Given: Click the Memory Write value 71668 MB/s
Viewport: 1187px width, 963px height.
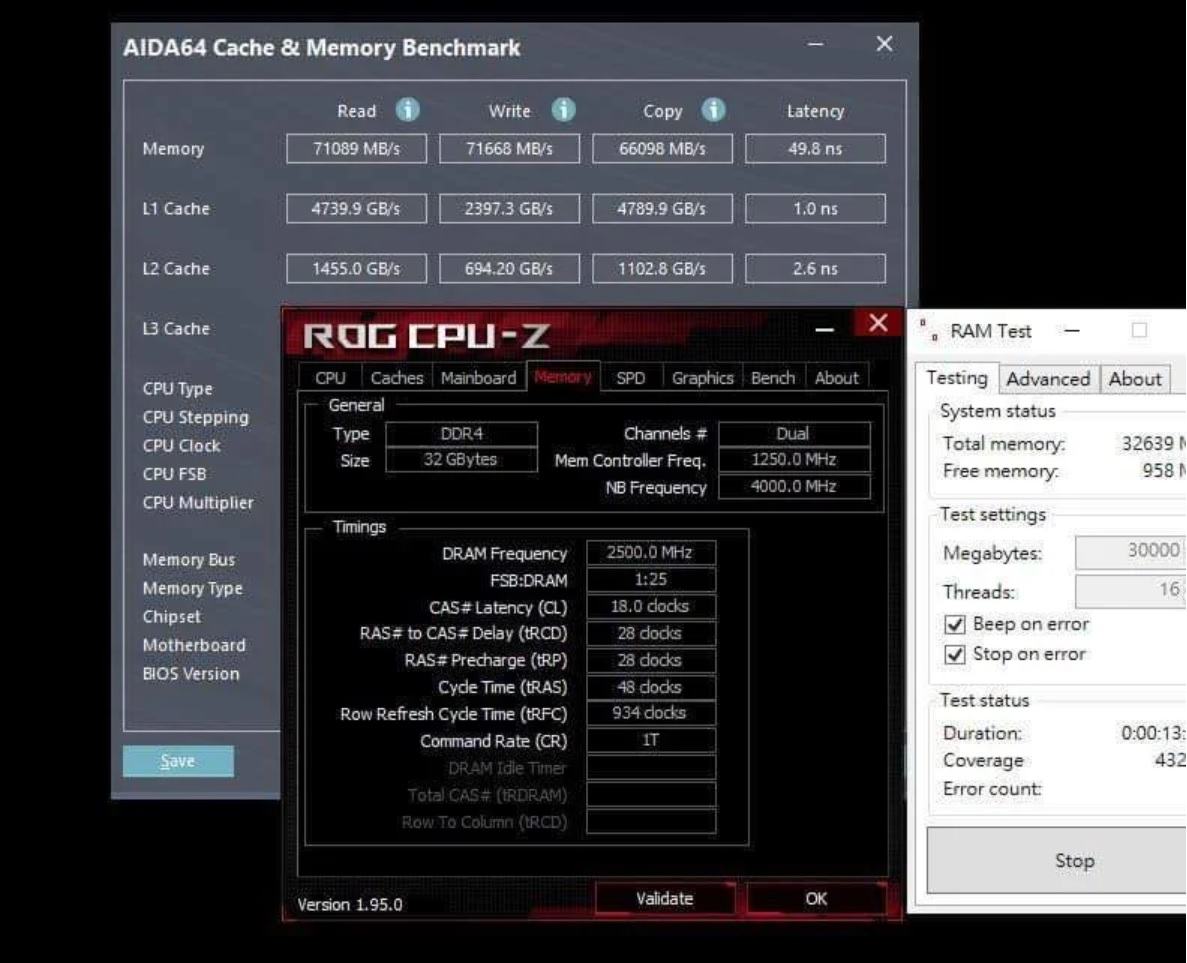Looking at the screenshot, I should pyautogui.click(x=509, y=148).
